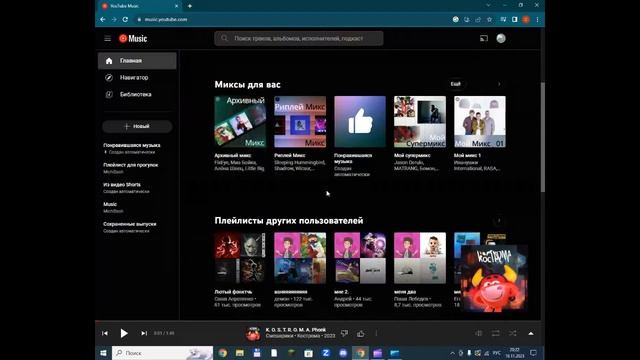Close the YouTube Music browser tab
The image size is (640, 360).
[176, 6]
